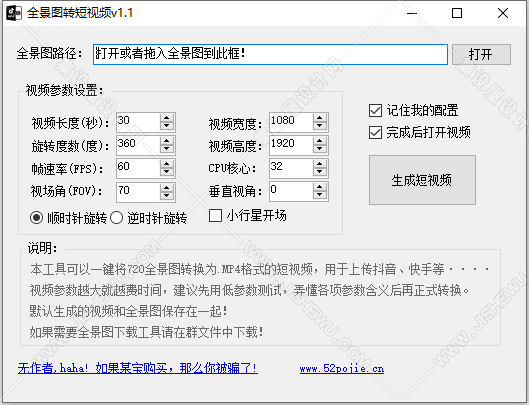Increase 视频宽度 using up arrow
This screenshot has width=529, height=405.
[320, 118]
